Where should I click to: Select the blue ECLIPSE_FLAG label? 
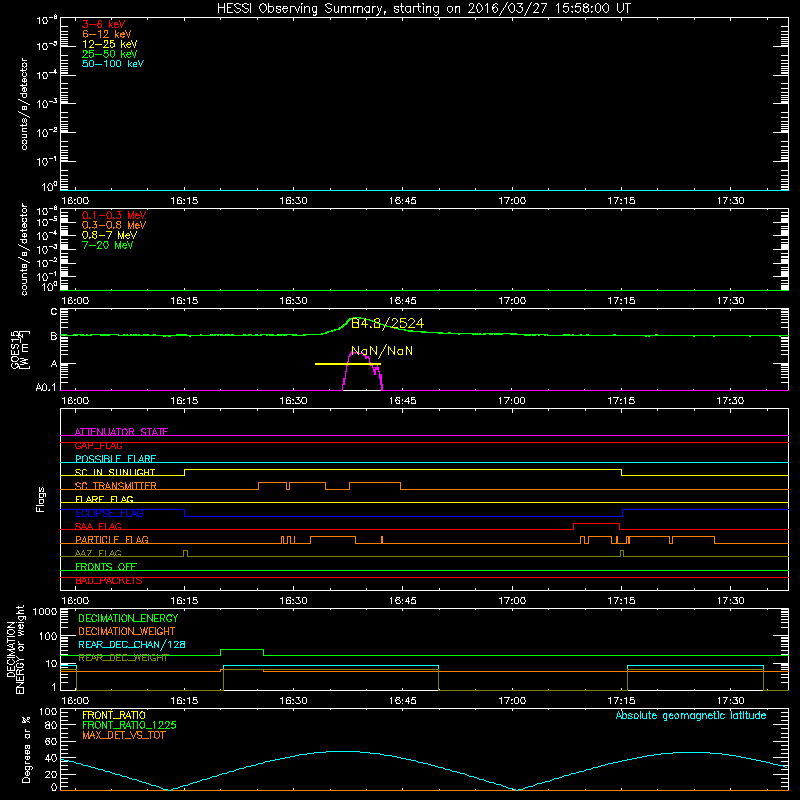point(109,513)
